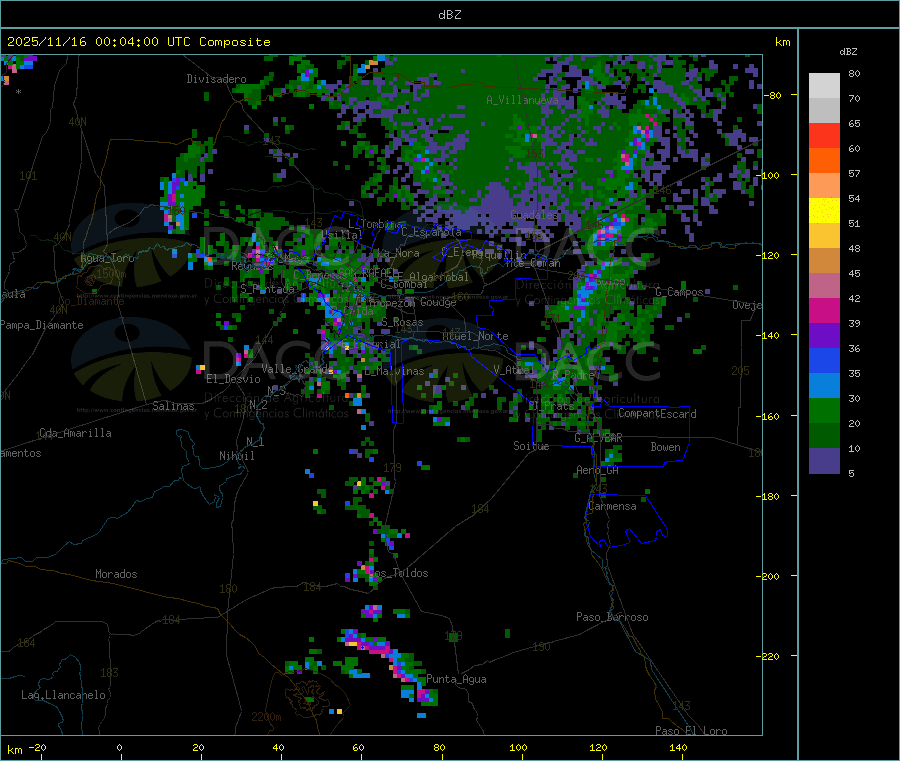Pick the 42 dBZ magenta legend swatch

(824, 310)
